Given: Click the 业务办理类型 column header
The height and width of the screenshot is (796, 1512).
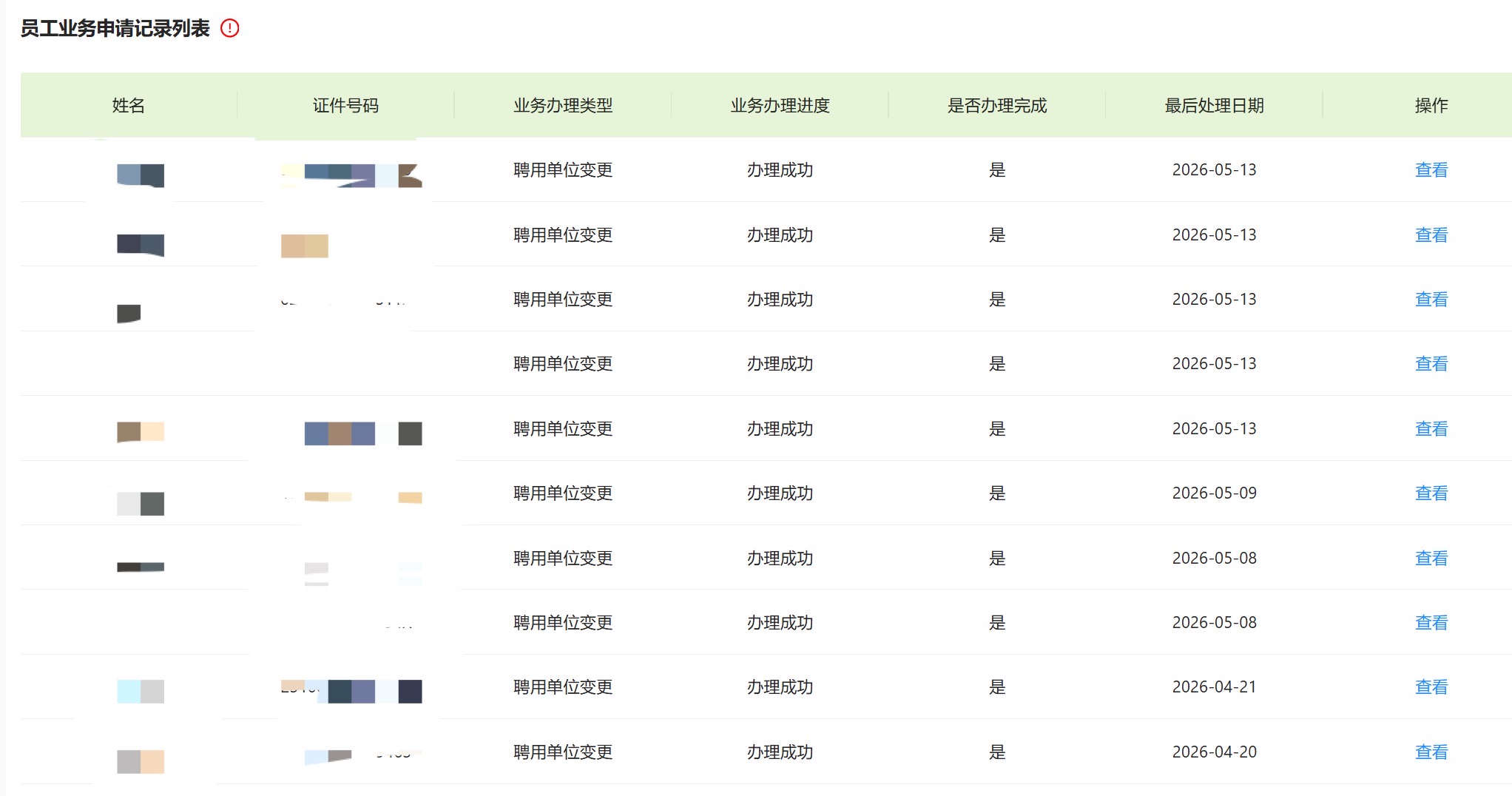Looking at the screenshot, I should coord(563,106).
